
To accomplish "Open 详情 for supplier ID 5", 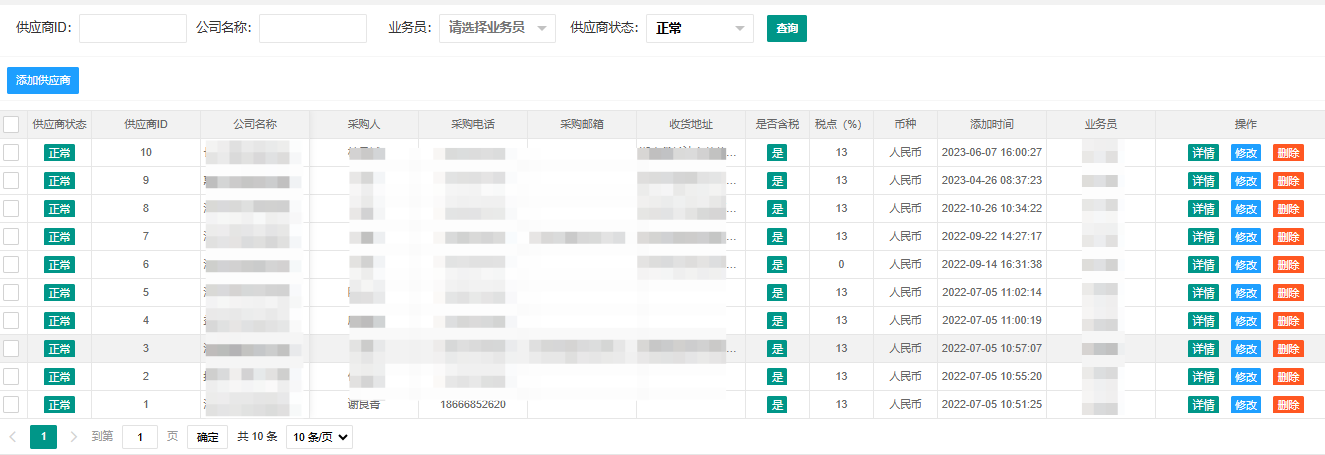I will click(x=1203, y=293).
